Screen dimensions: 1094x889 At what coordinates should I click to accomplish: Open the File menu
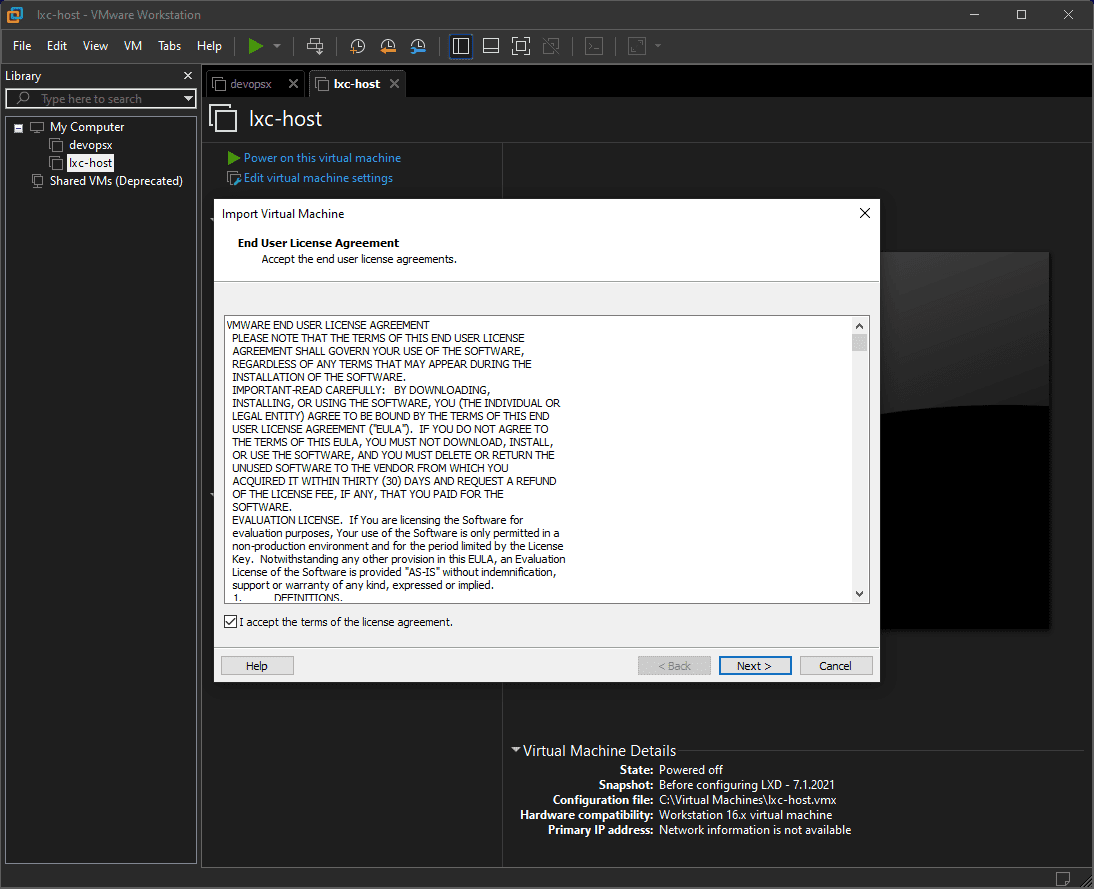[x=22, y=46]
